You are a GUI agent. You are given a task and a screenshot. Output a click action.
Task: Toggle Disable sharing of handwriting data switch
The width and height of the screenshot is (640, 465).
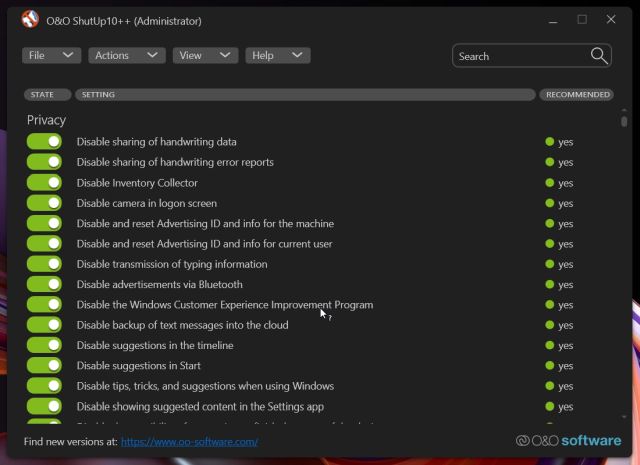coord(44,142)
